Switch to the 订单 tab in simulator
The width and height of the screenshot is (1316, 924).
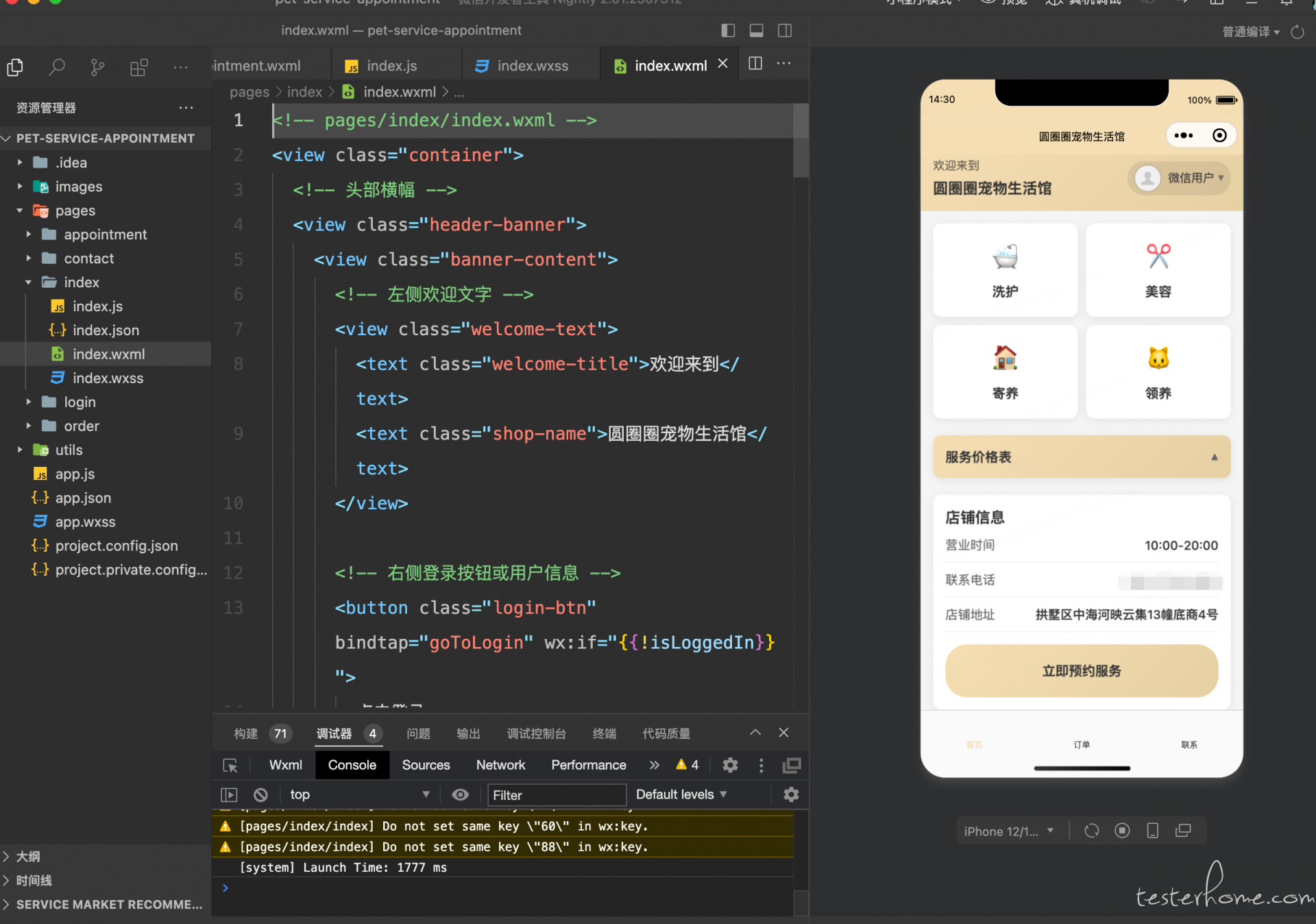point(1082,744)
